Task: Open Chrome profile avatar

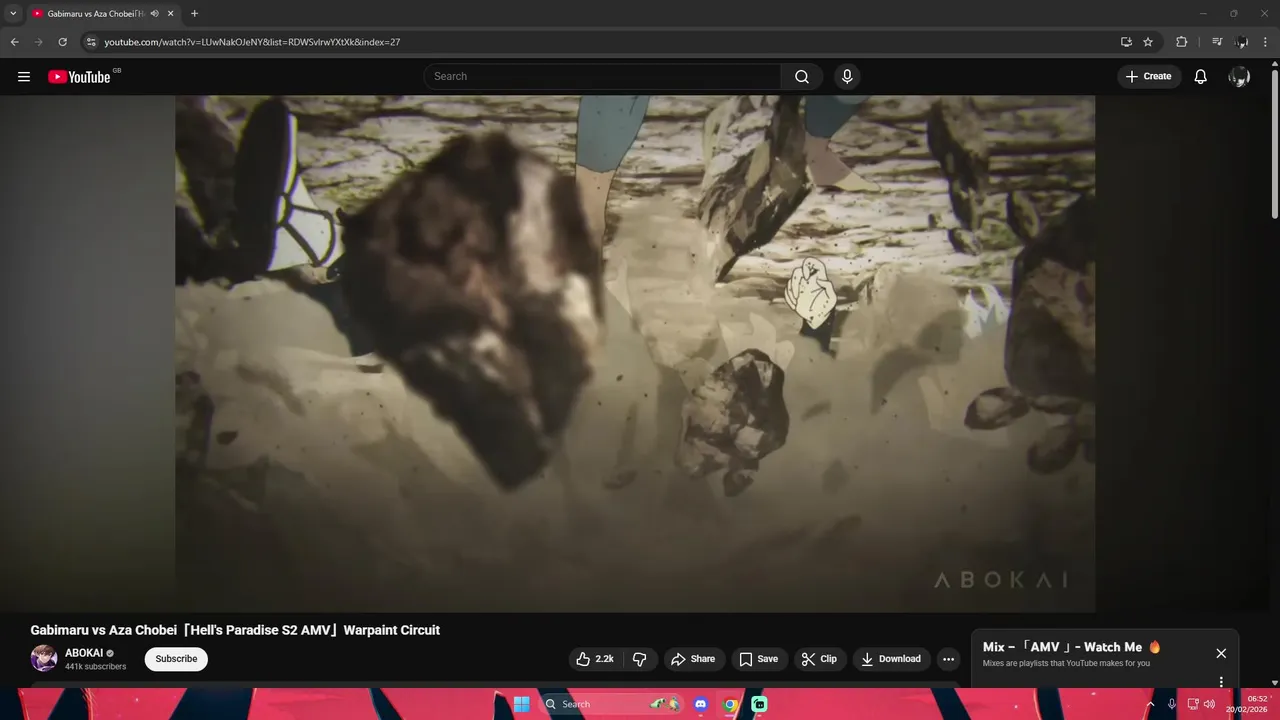Action: [1242, 42]
